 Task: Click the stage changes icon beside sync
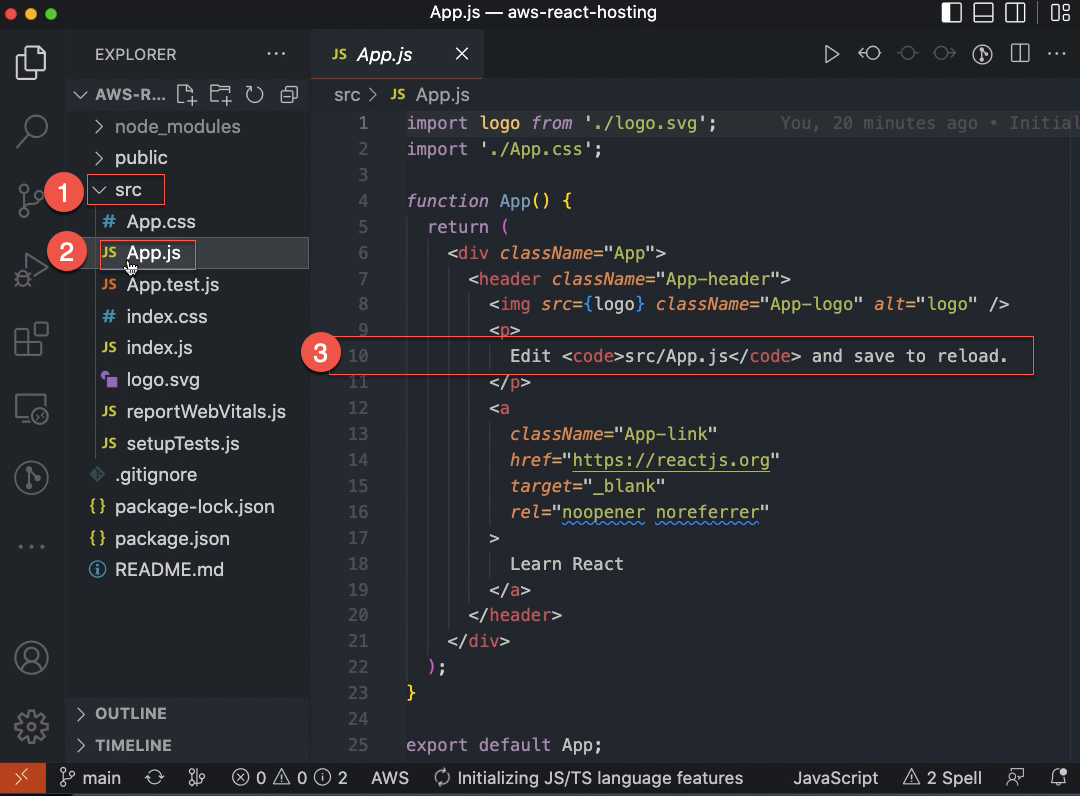coord(196,778)
